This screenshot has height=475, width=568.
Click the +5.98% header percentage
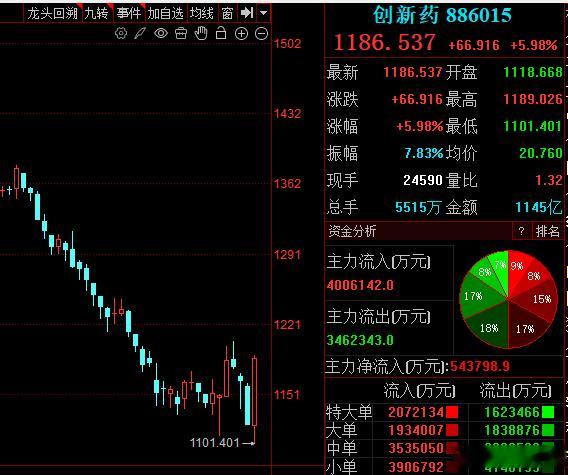pyautogui.click(x=534, y=45)
